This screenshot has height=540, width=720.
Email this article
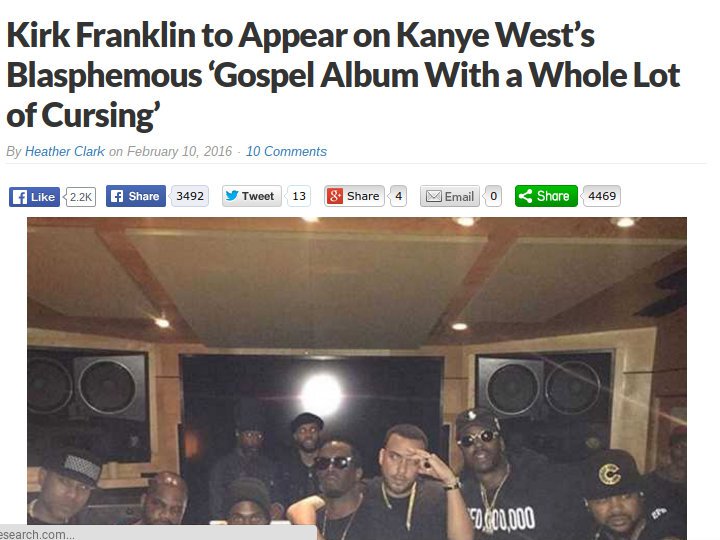[x=450, y=196]
